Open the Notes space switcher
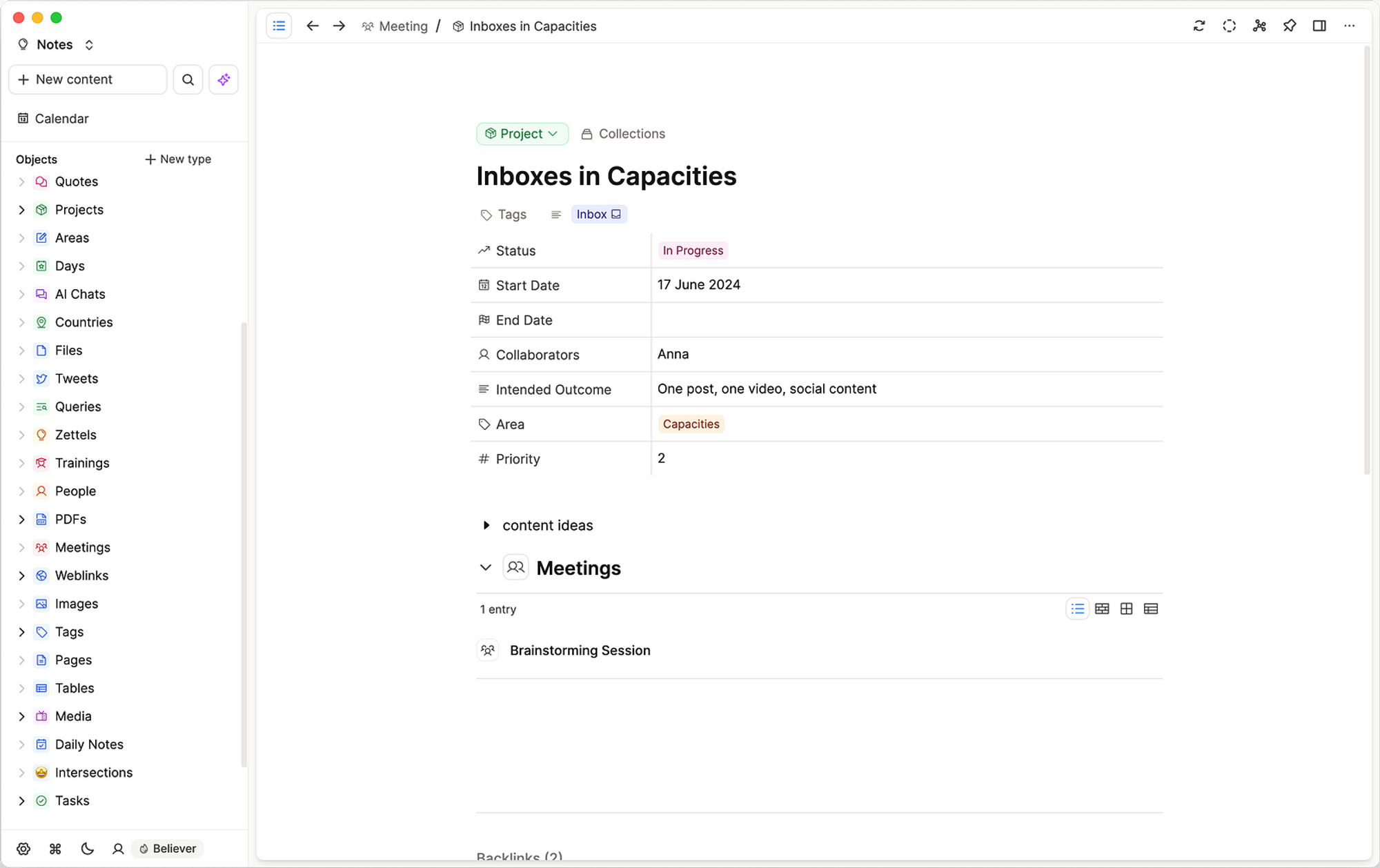Screen dimensions: 1380x868 point(55,45)
